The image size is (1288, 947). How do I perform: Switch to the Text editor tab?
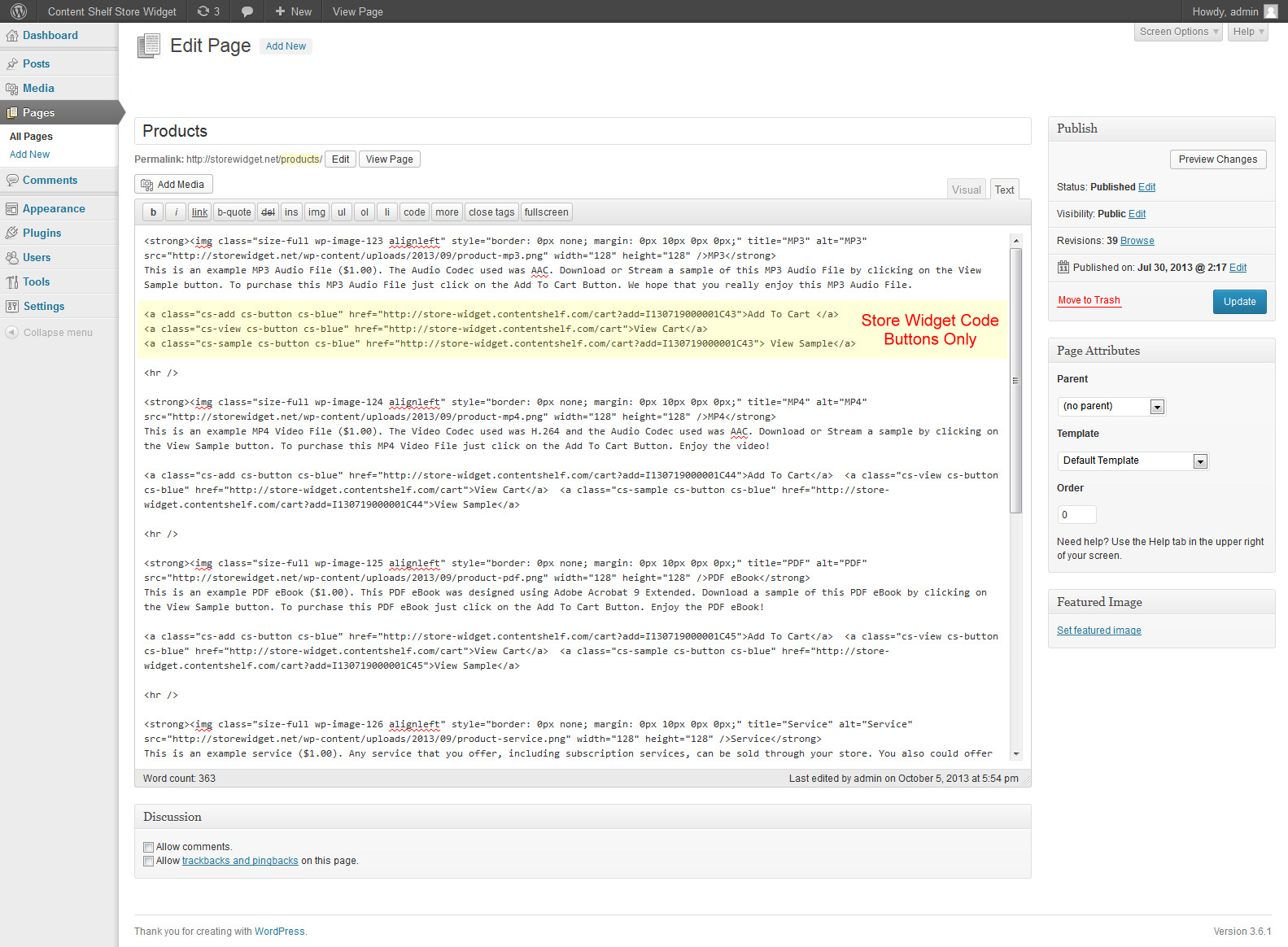[1005, 190]
